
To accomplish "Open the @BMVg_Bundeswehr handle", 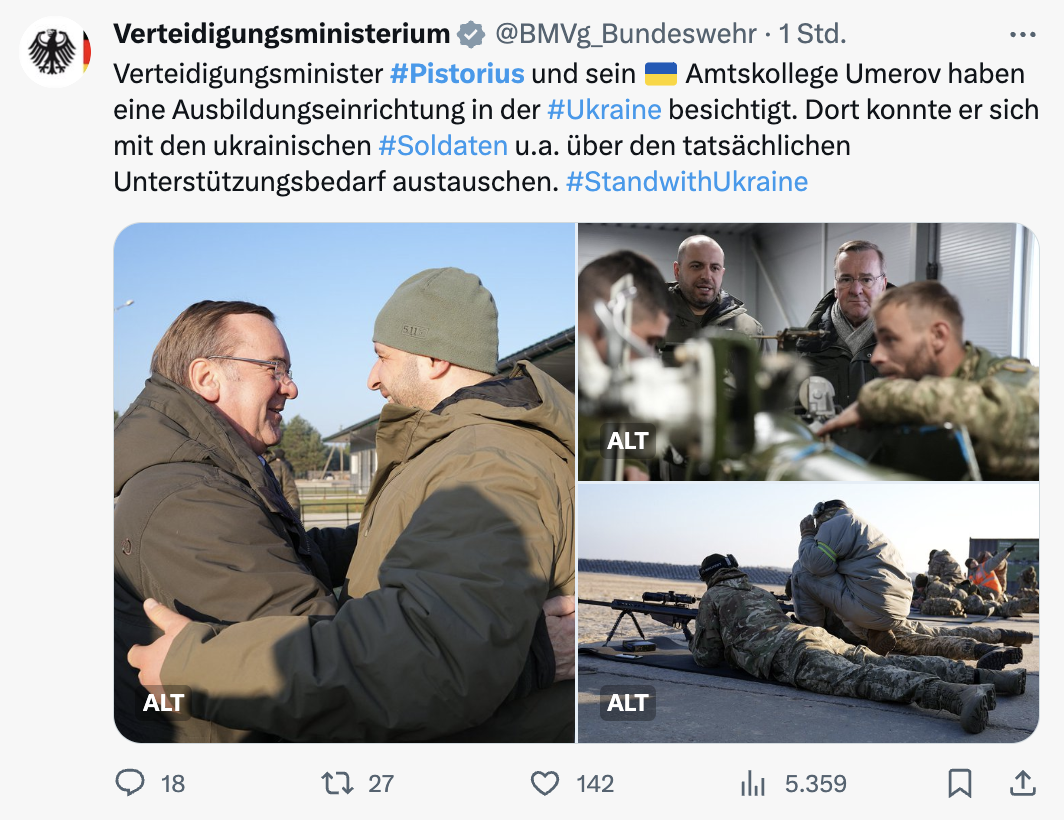I will pos(626,34).
